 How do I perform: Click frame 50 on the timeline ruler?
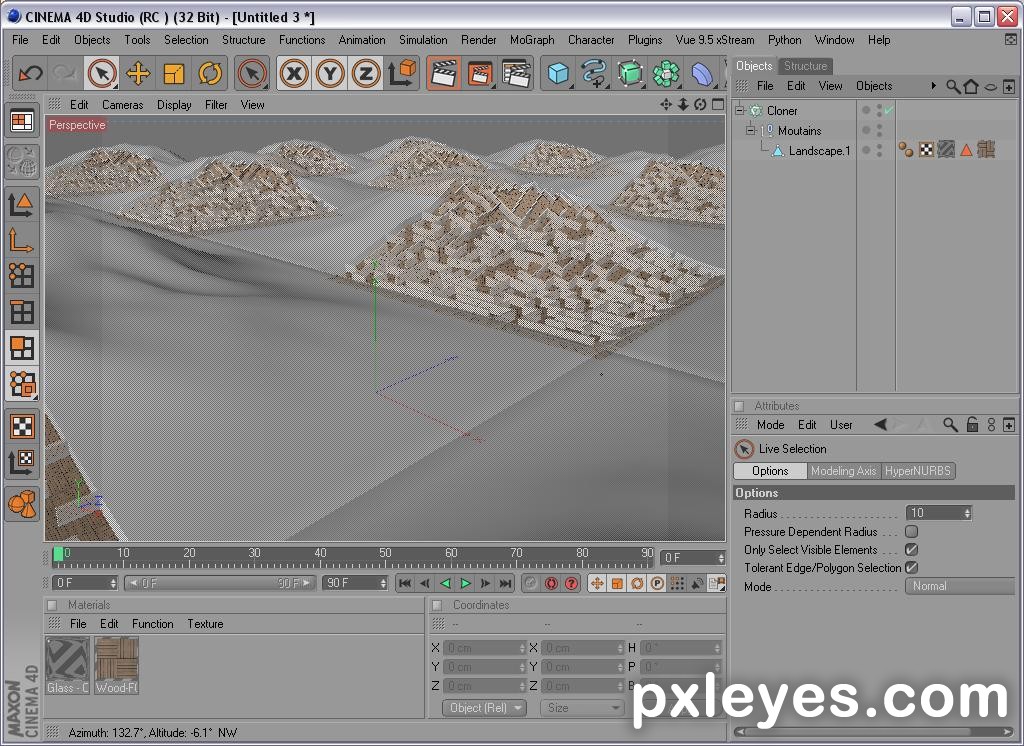pyautogui.click(x=385, y=554)
